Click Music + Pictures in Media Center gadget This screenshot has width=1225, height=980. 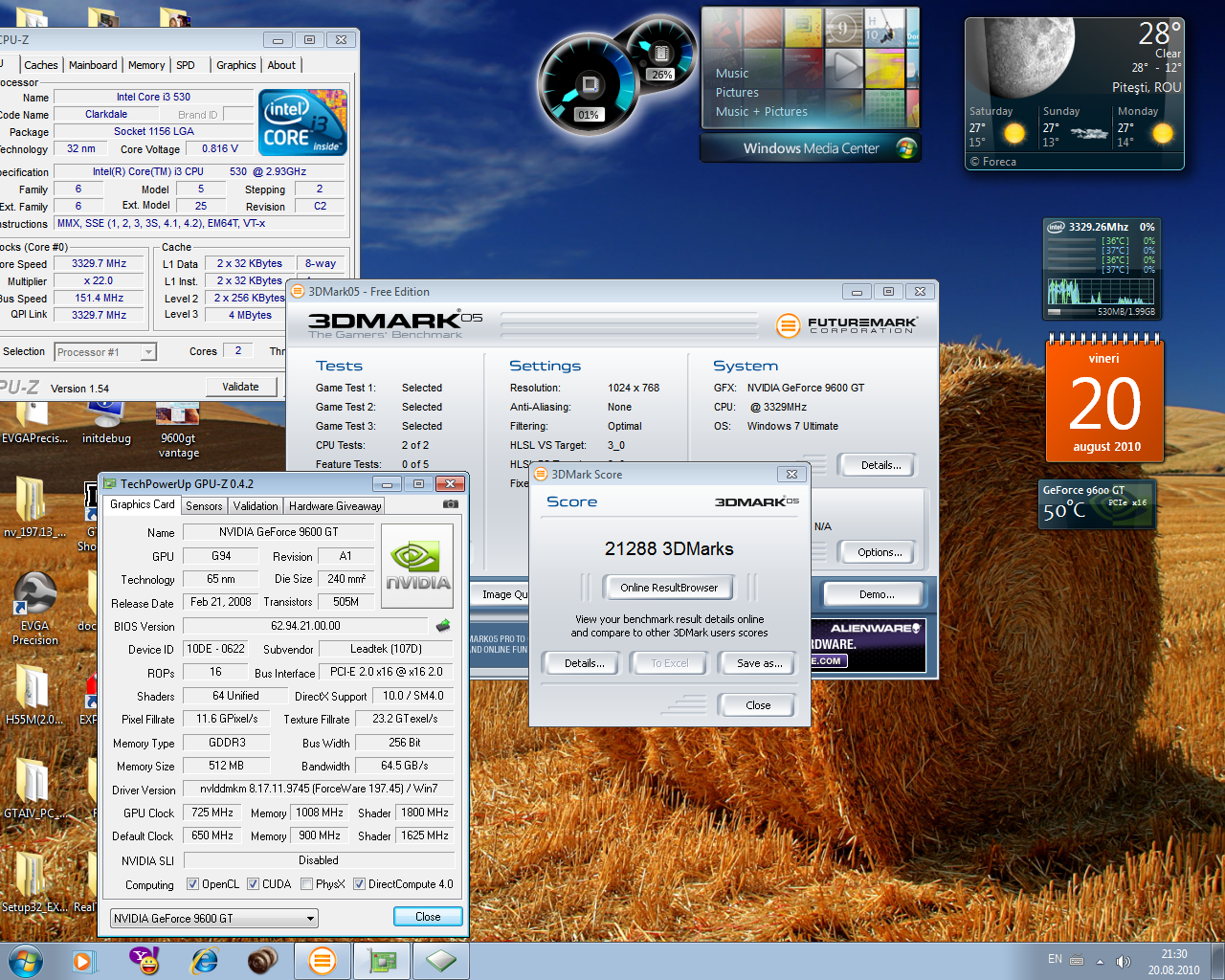[762, 112]
